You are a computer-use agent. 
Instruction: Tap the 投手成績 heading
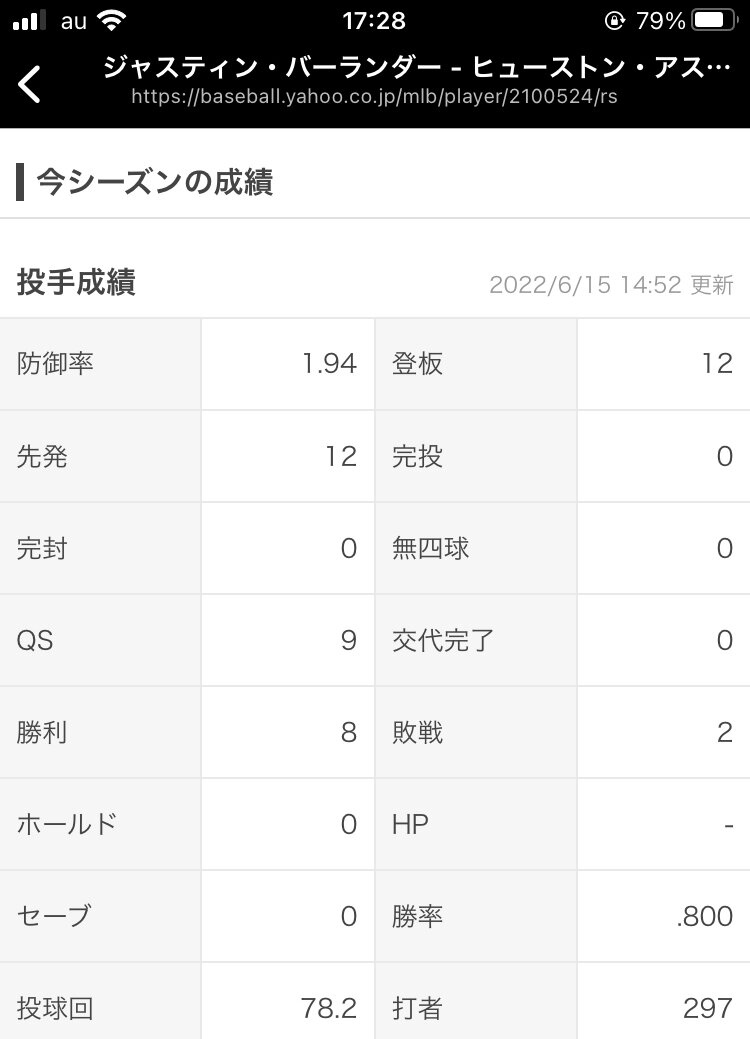(76, 283)
